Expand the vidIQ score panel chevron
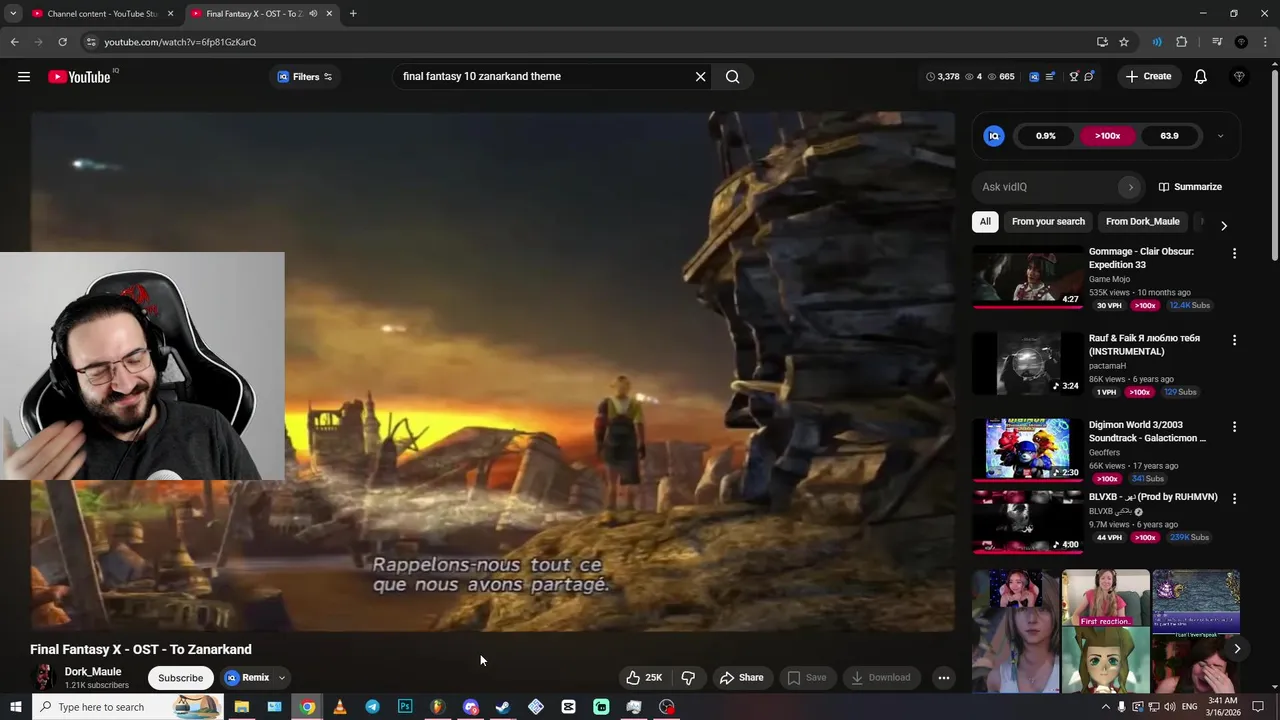The width and height of the screenshot is (1280, 720). click(x=1220, y=136)
